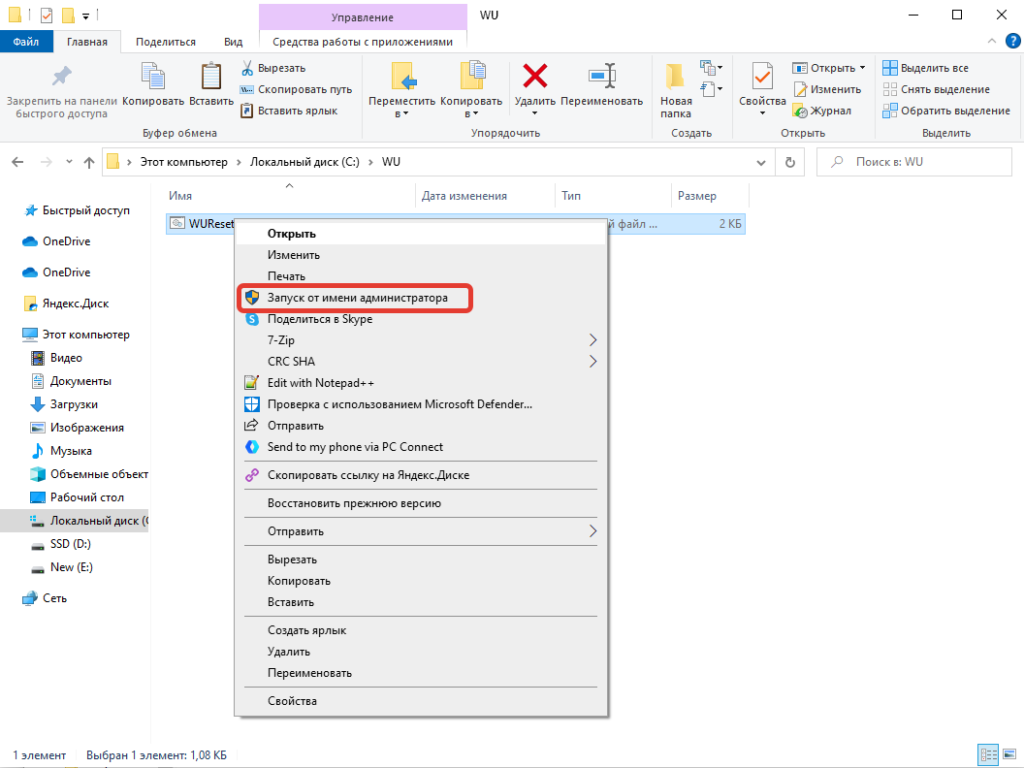This screenshot has height=768, width=1024.
Task: Select Загрузки in the navigation pane
Action: tap(73, 404)
